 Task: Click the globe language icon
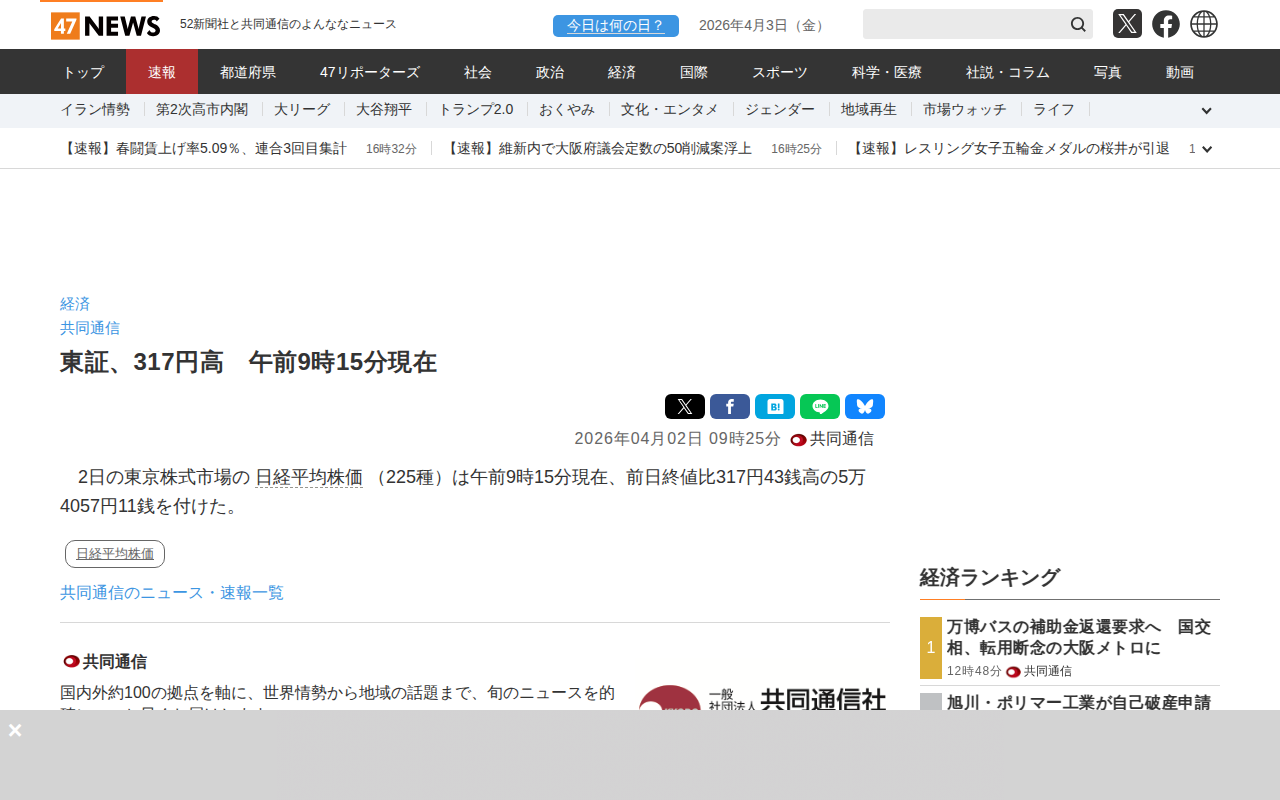click(x=1204, y=24)
